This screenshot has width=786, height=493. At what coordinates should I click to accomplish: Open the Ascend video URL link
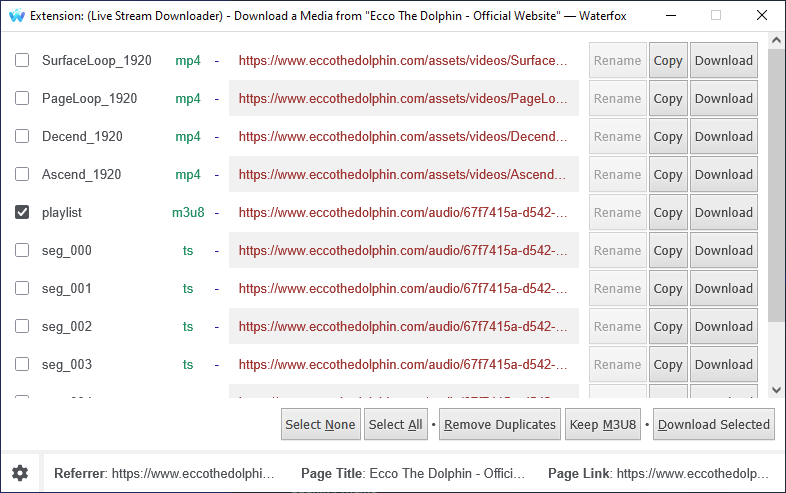pos(403,175)
